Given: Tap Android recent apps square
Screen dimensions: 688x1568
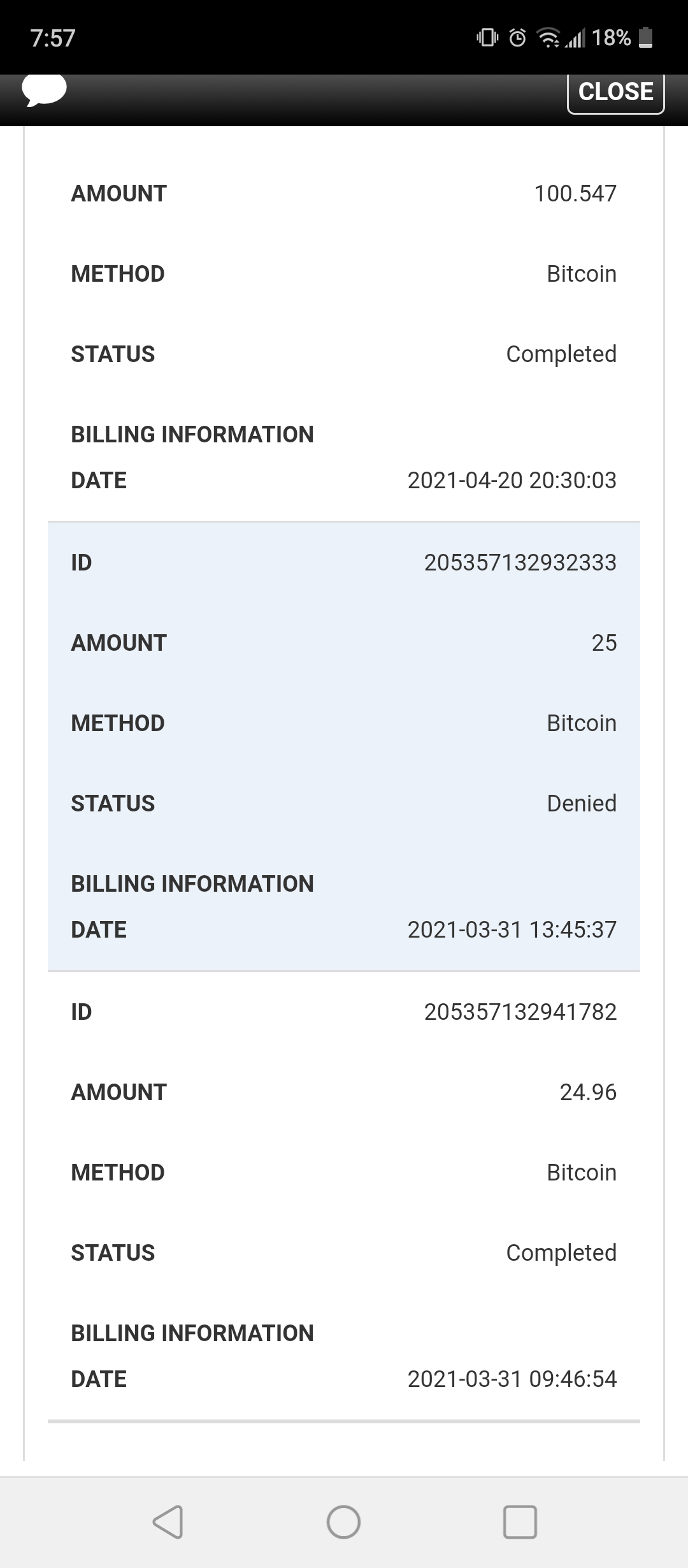Looking at the screenshot, I should pyautogui.click(x=520, y=1522).
